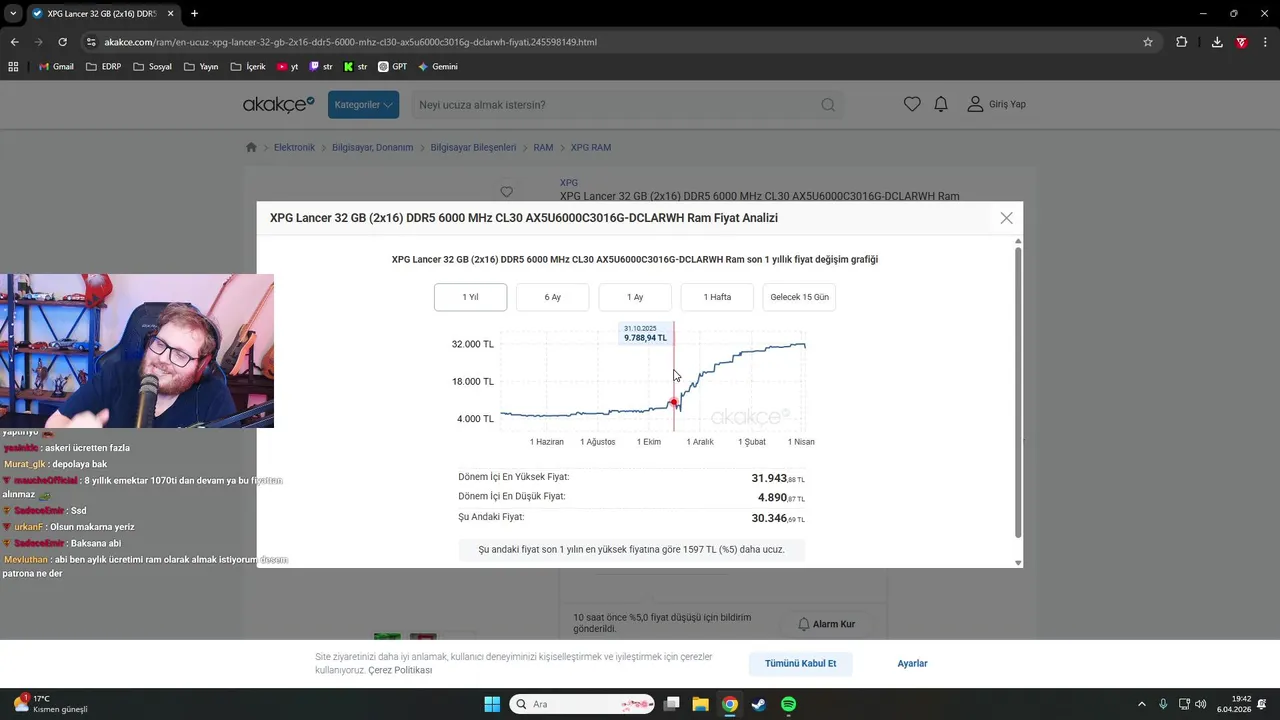Screen dimensions: 1280x720
Task: Open the Kategoriler dropdown
Action: [363, 105]
